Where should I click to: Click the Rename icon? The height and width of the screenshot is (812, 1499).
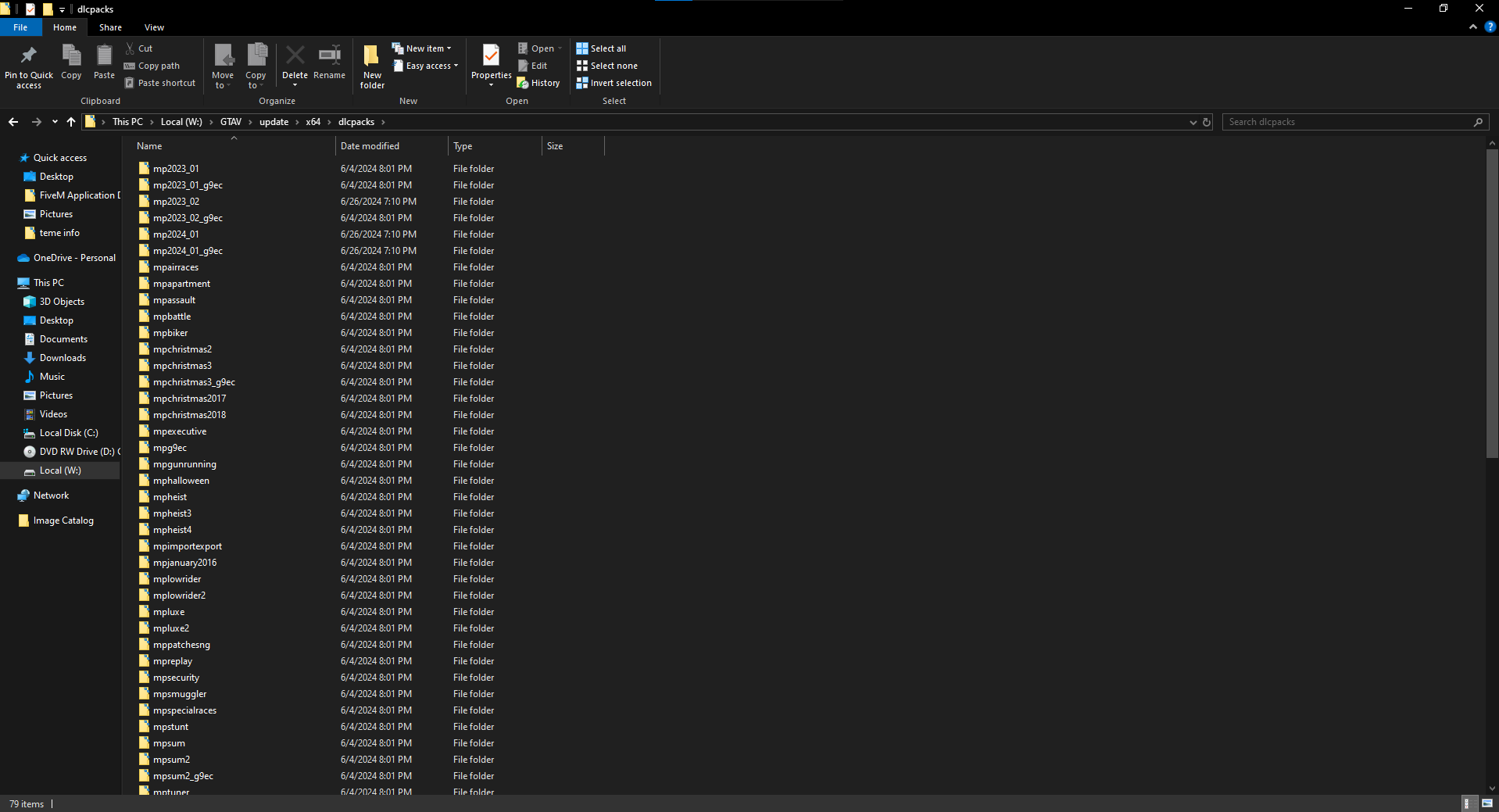(x=329, y=56)
